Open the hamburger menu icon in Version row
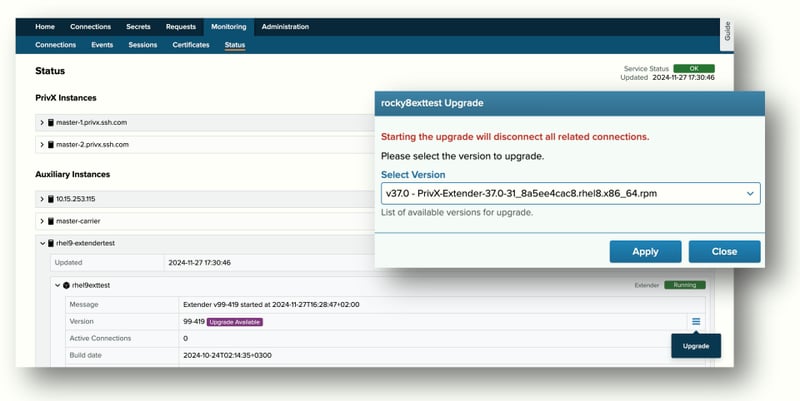 point(695,321)
